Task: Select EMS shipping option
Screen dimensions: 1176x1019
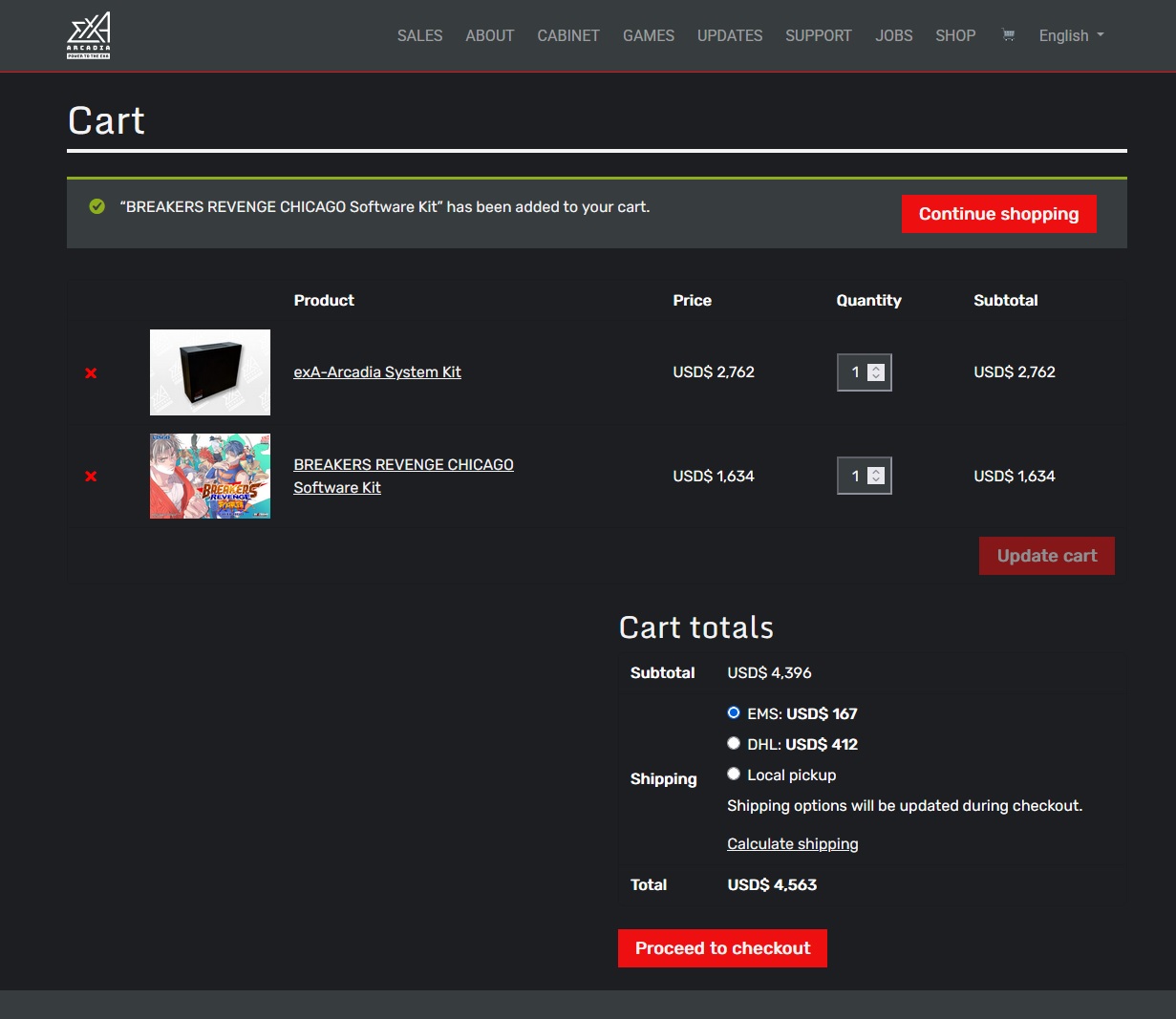Action: click(x=734, y=712)
